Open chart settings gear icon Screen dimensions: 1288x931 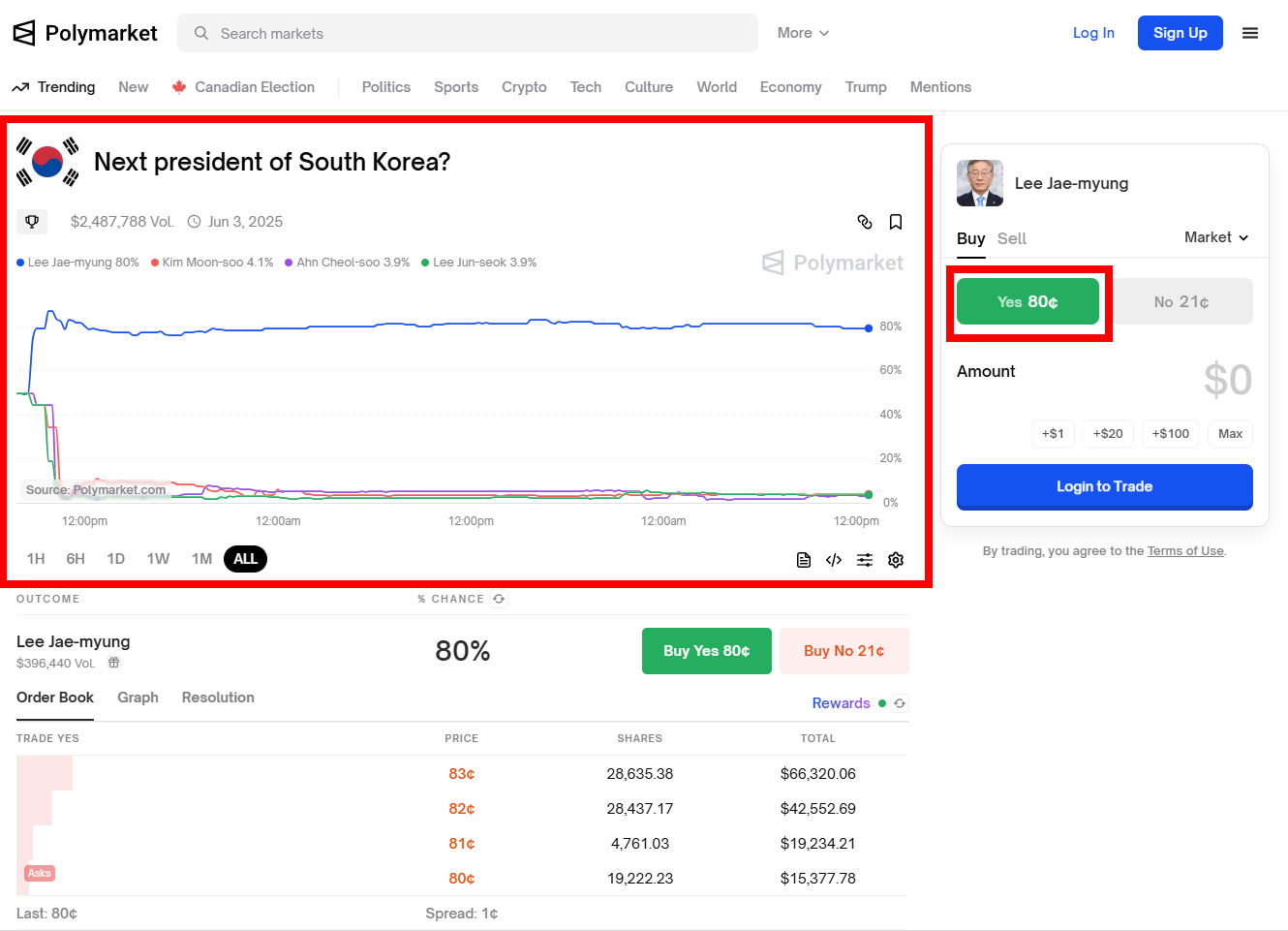pyautogui.click(x=896, y=560)
